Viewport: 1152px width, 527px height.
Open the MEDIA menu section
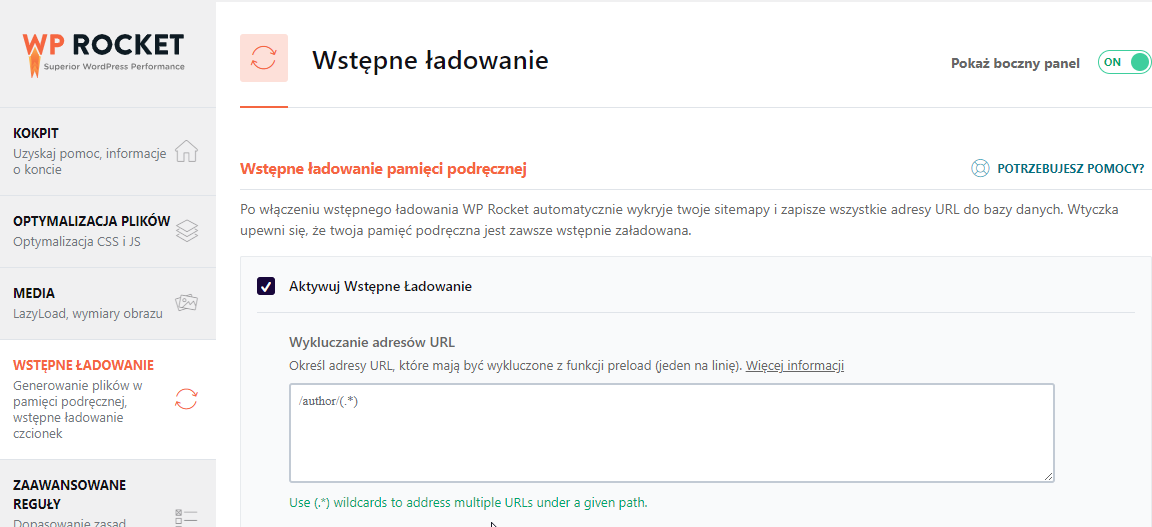coord(108,303)
